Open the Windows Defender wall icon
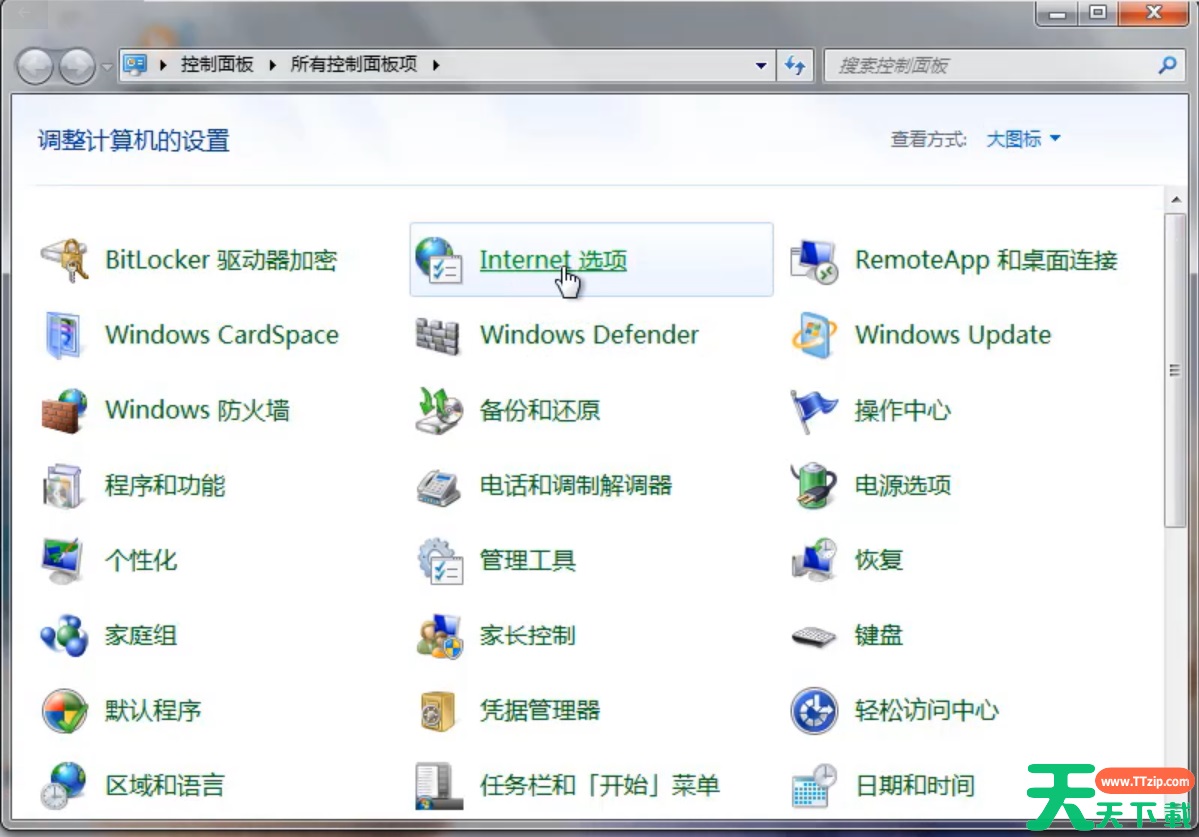Screen dimensions: 1199x837 click(x=438, y=336)
